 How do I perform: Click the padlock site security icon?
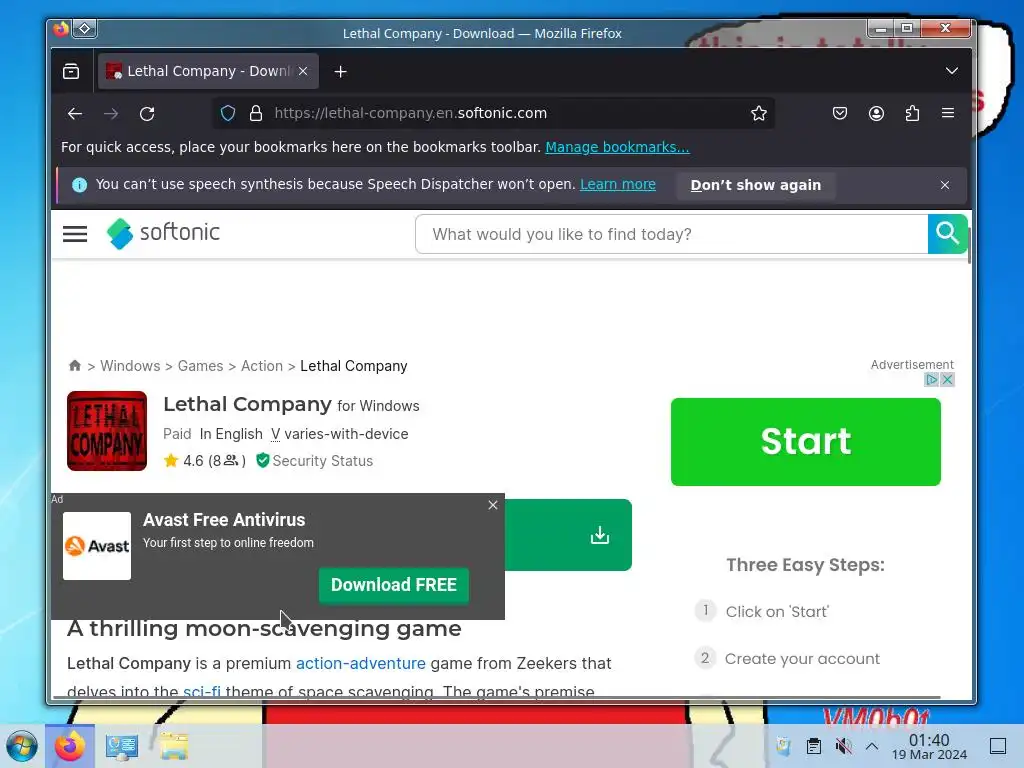pos(256,113)
